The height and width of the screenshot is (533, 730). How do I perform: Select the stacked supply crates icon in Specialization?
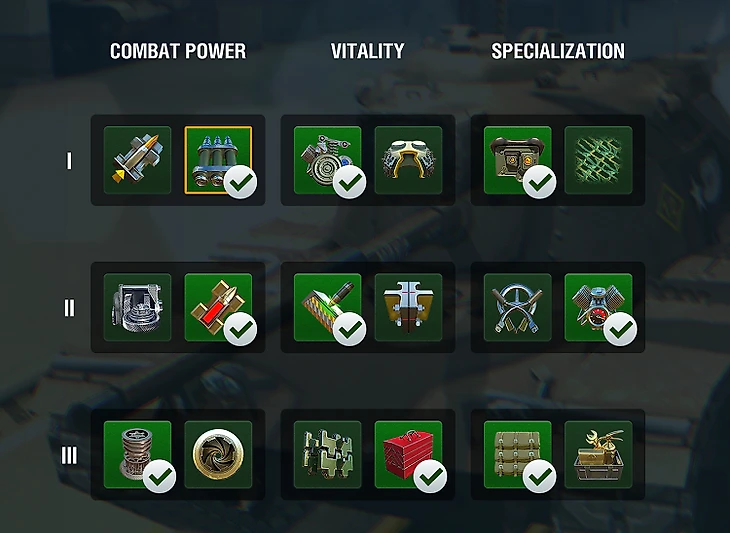pos(518,455)
